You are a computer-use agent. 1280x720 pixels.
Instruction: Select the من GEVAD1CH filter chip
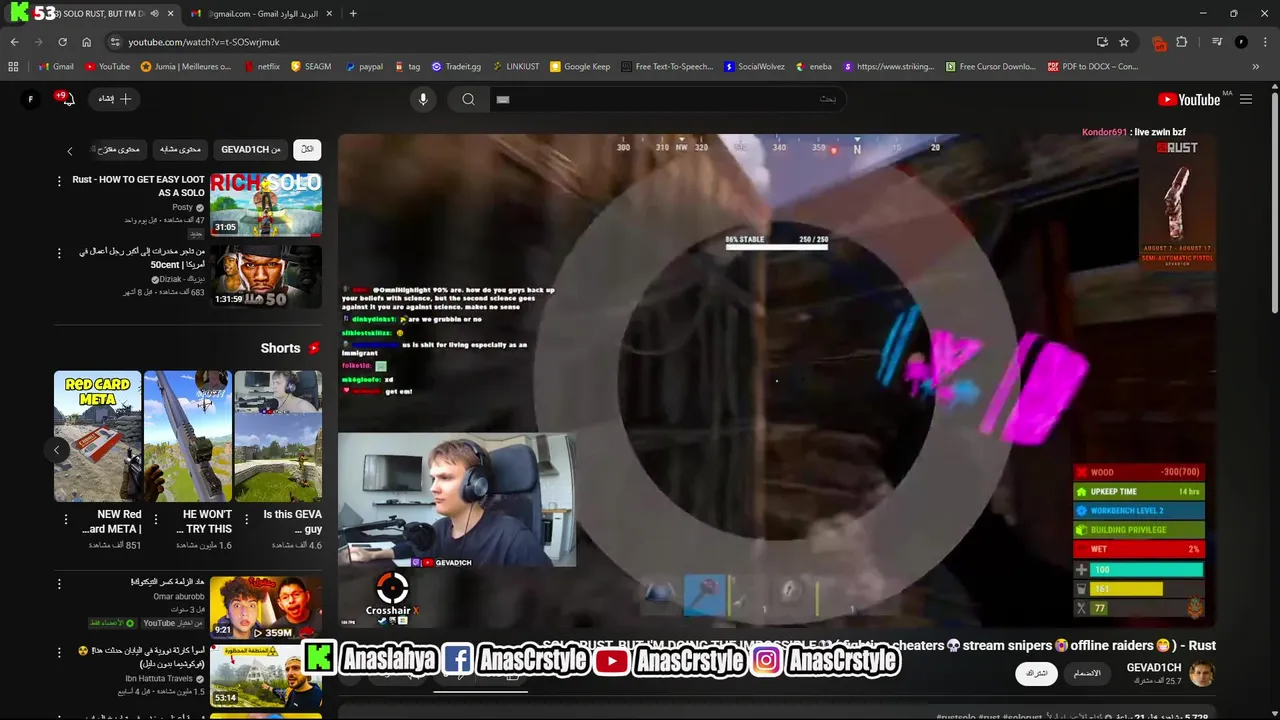[x=251, y=149]
